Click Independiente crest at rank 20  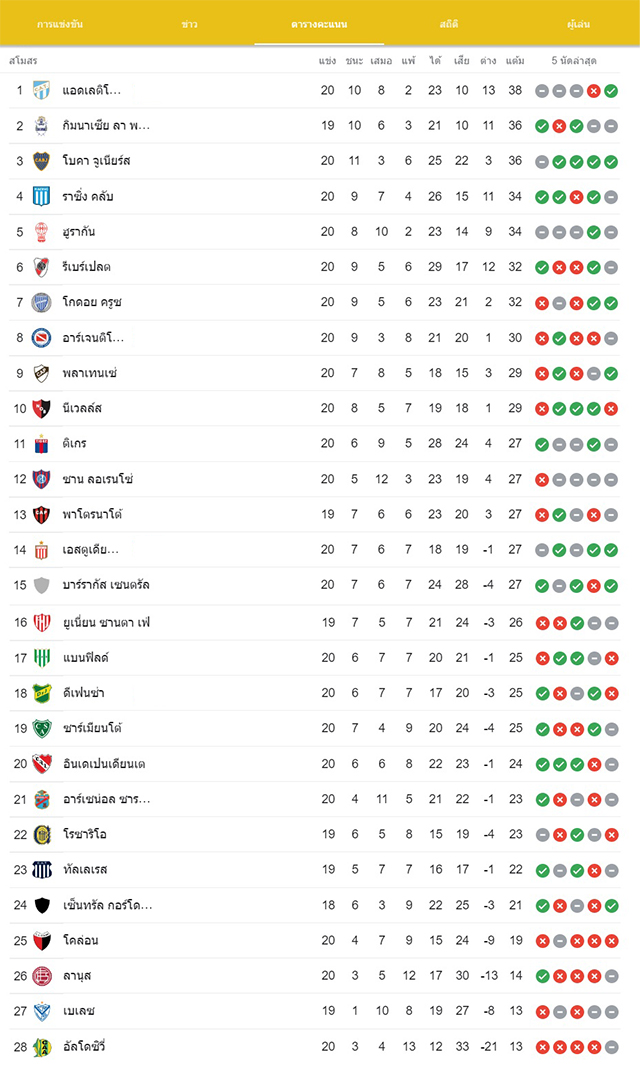[42, 764]
